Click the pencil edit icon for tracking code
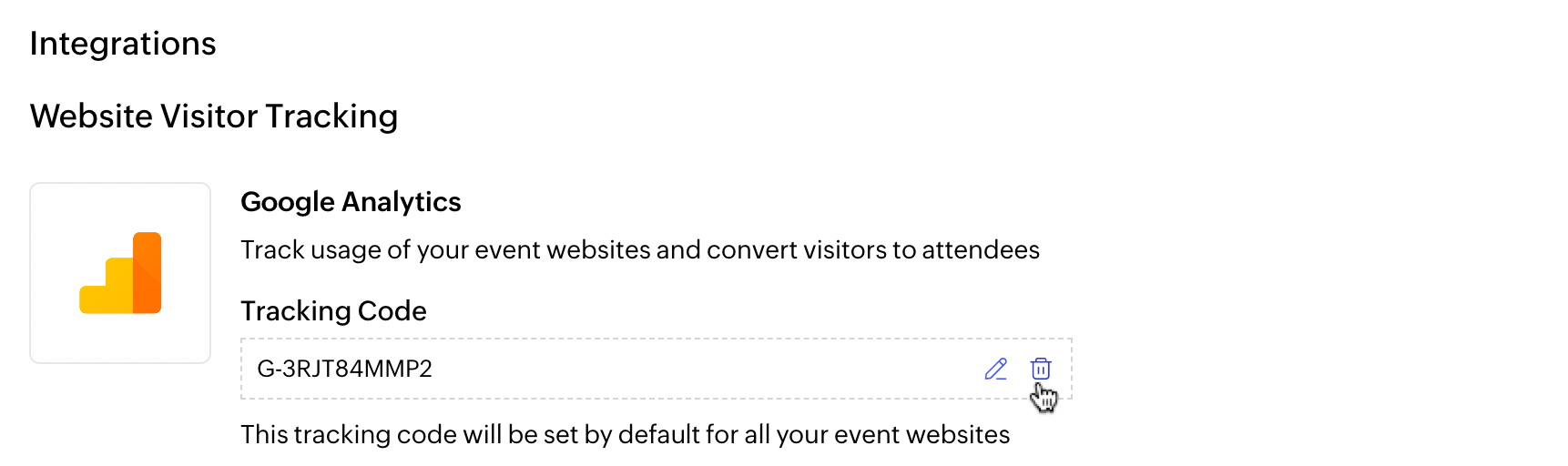 995,369
